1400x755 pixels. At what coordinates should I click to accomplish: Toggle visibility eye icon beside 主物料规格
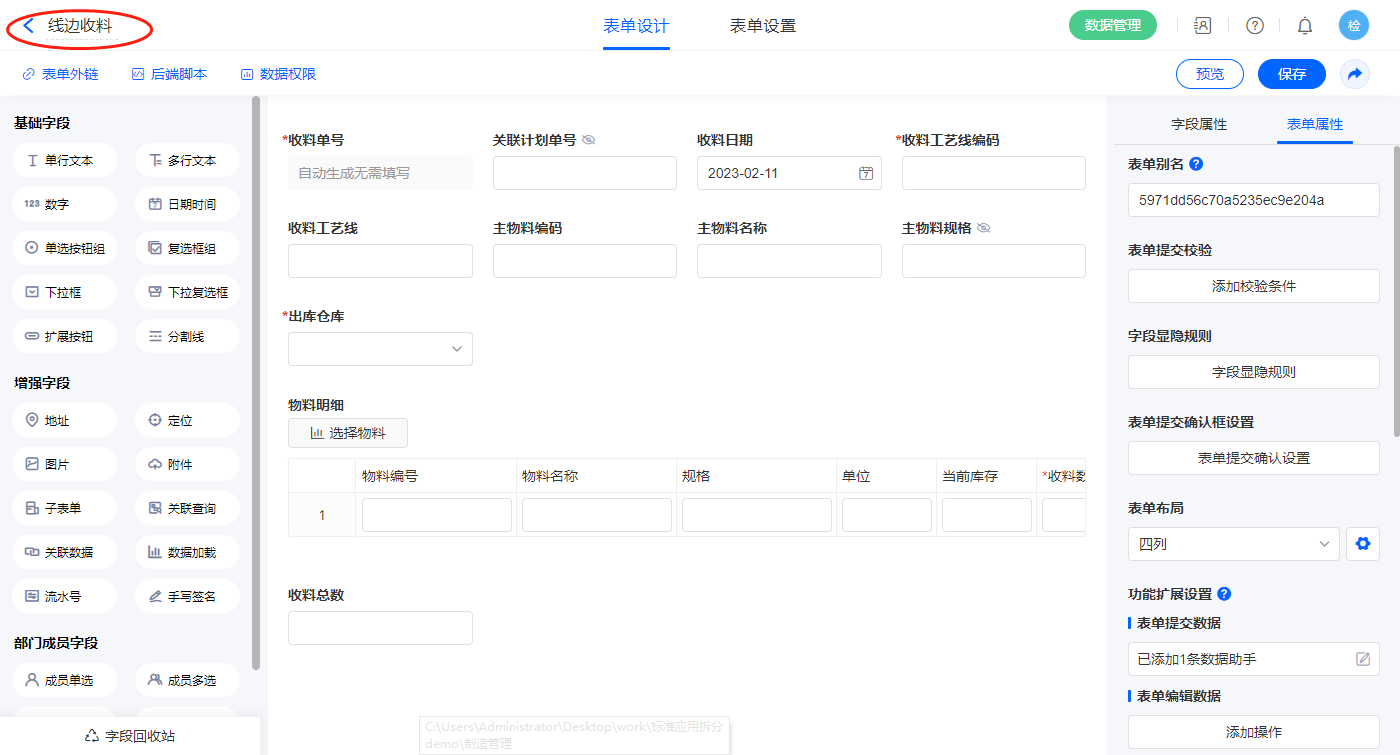(983, 228)
